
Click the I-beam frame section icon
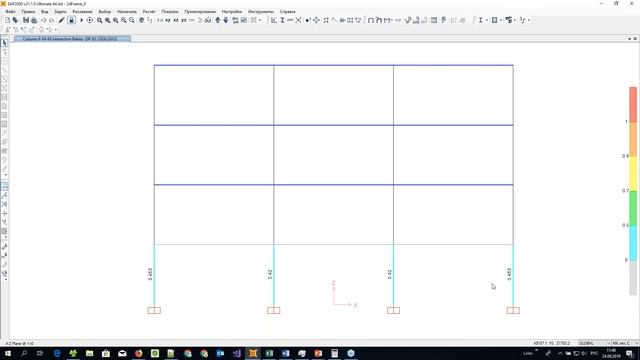(x=282, y=20)
